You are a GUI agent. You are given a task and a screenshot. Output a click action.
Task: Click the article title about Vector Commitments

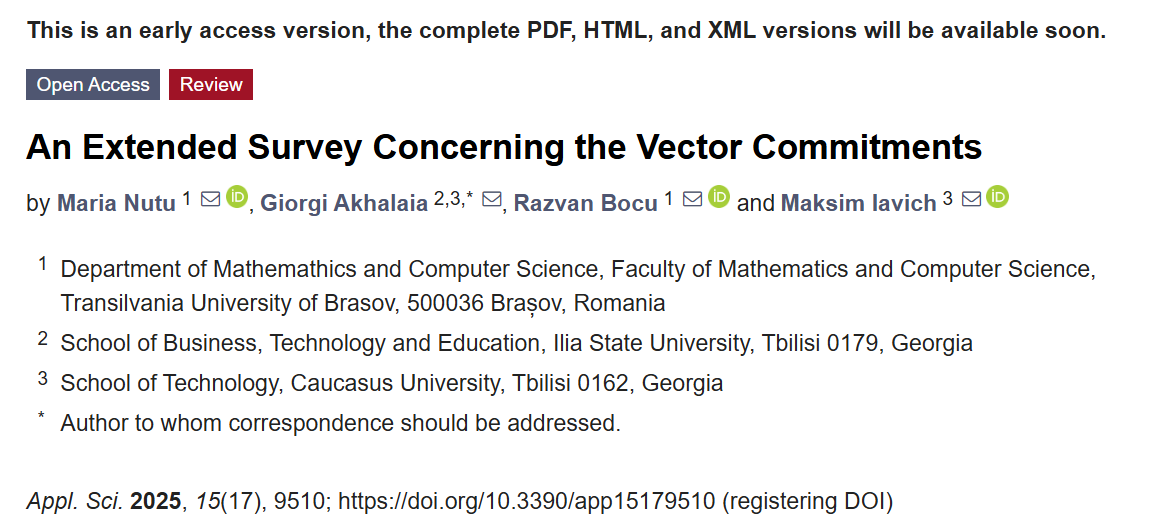(x=504, y=147)
